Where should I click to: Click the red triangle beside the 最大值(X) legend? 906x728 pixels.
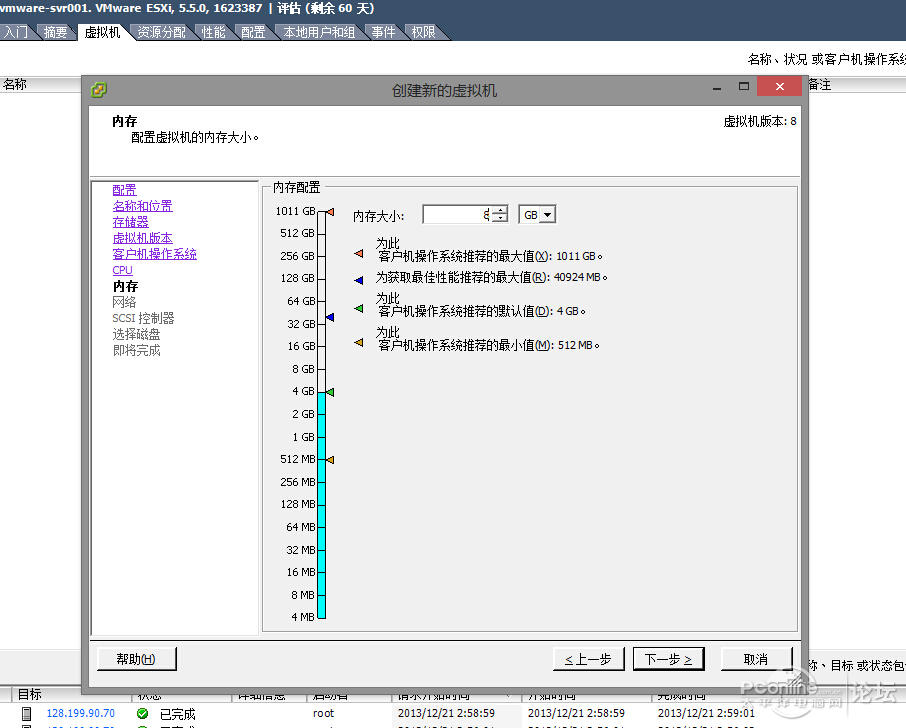(x=359, y=253)
